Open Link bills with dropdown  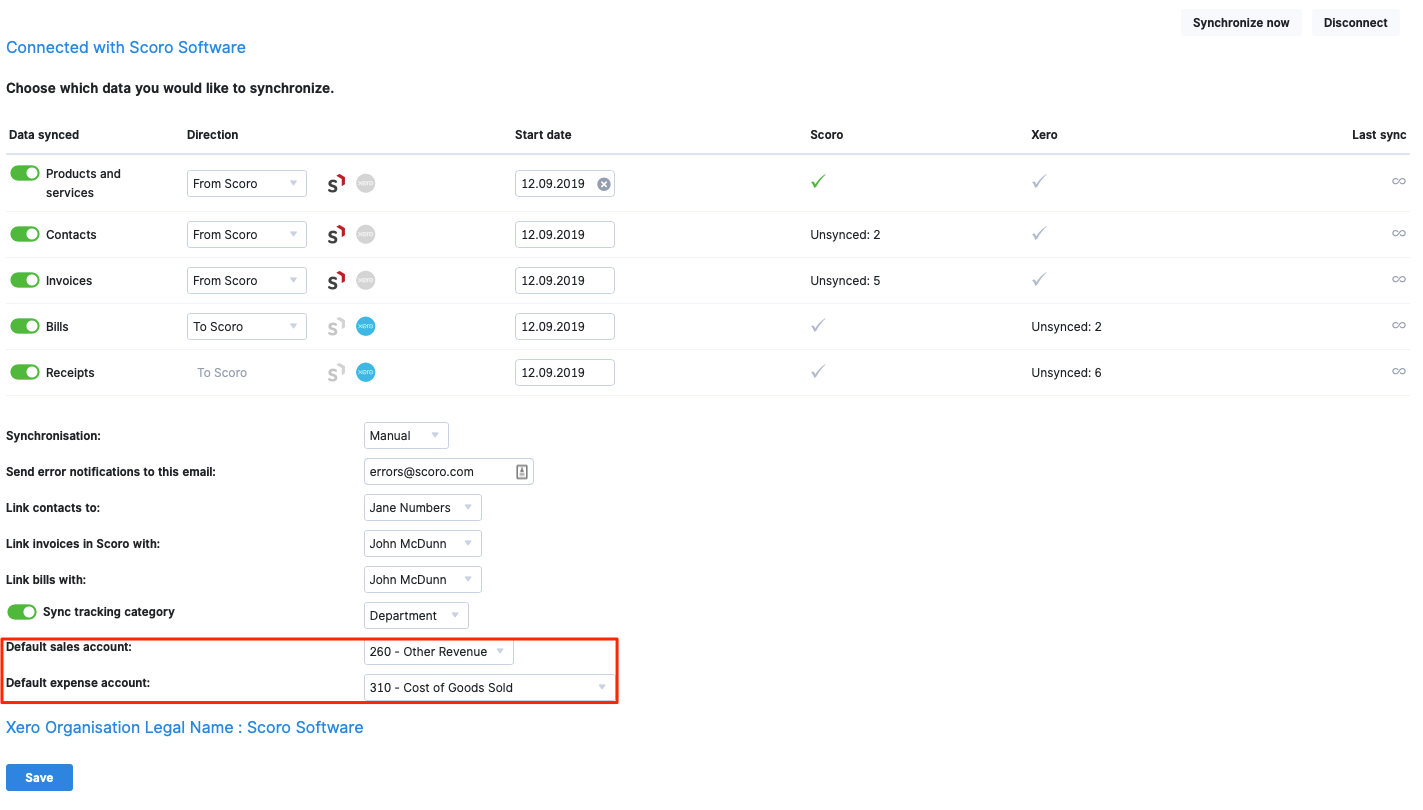[x=423, y=580]
